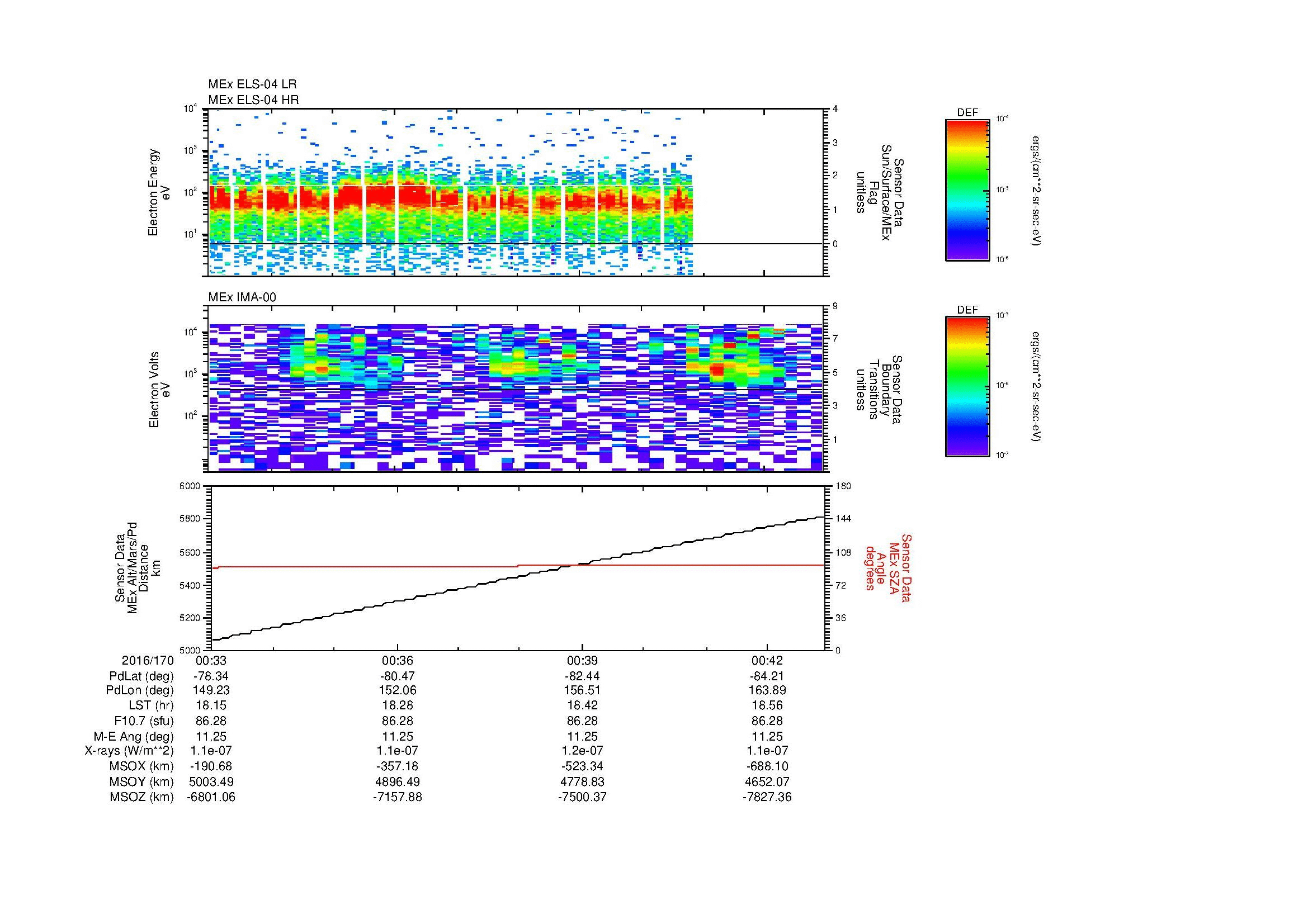The height and width of the screenshot is (924, 1308).
Task: Click the X-rays value 1.2e-07
Action: tap(582, 751)
